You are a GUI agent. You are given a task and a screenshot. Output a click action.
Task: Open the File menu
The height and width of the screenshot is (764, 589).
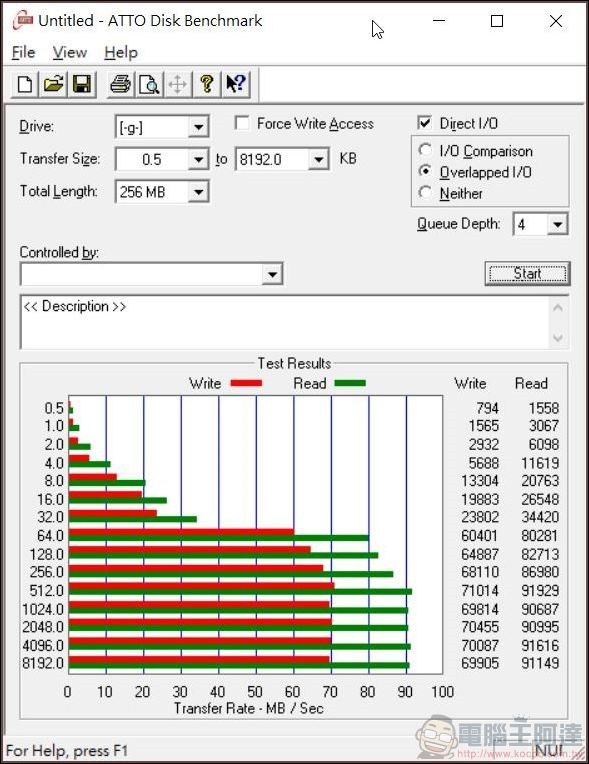pyautogui.click(x=23, y=52)
